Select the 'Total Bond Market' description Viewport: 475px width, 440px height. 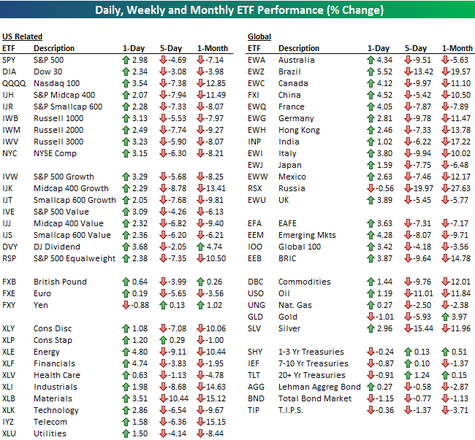pyautogui.click(x=315, y=398)
